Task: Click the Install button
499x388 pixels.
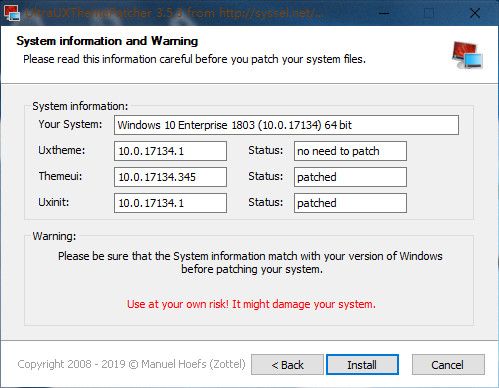Action: 362,364
